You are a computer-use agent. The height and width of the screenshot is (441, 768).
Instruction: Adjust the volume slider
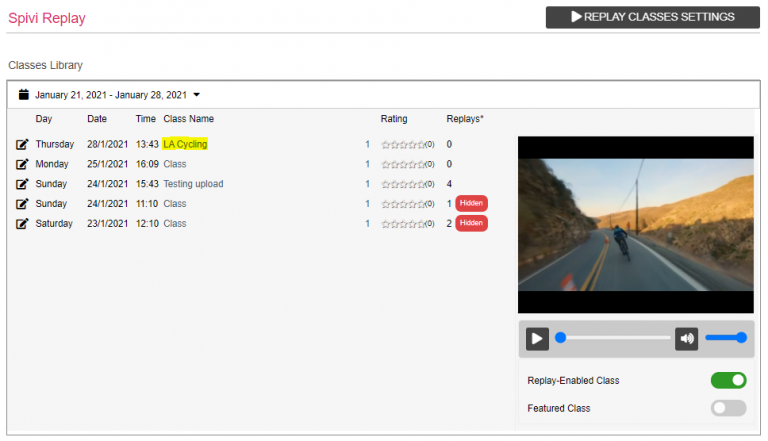(x=726, y=338)
